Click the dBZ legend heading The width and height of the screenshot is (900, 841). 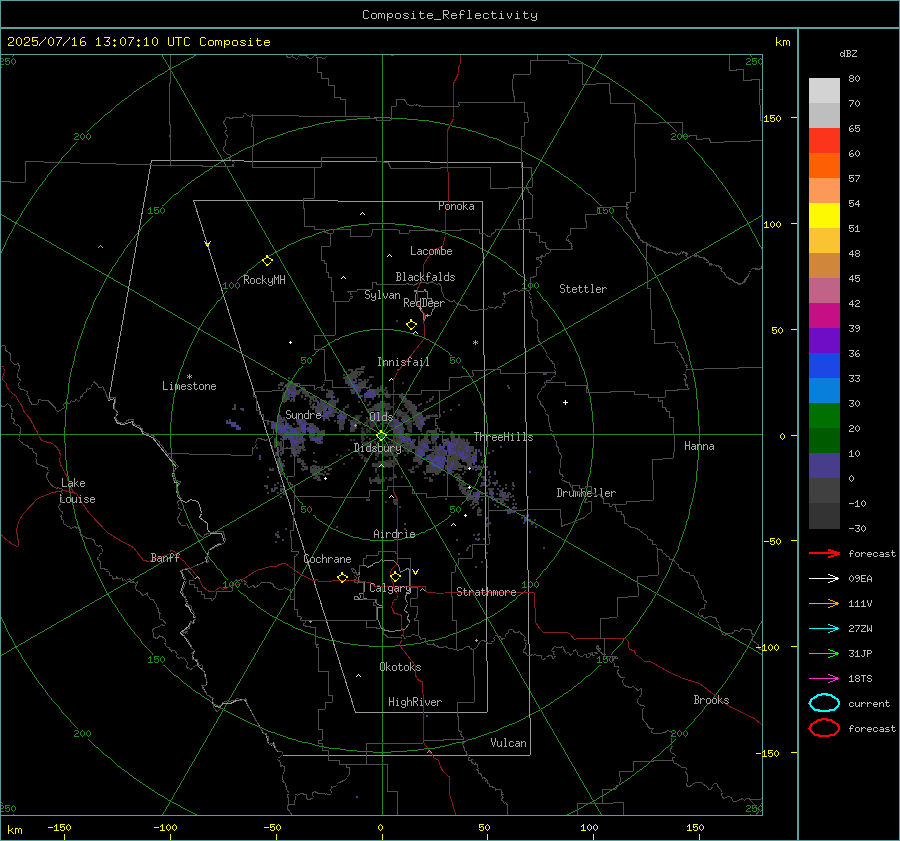[x=848, y=53]
